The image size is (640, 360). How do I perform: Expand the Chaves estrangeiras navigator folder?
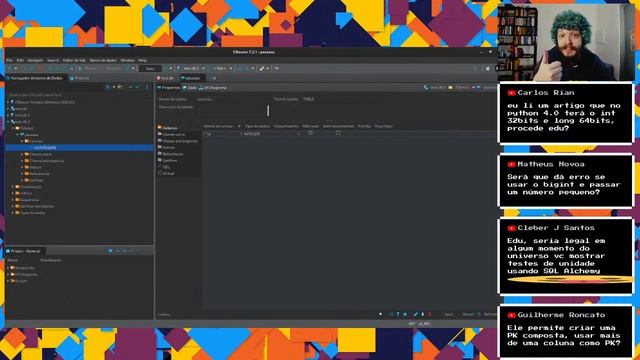coord(22,161)
